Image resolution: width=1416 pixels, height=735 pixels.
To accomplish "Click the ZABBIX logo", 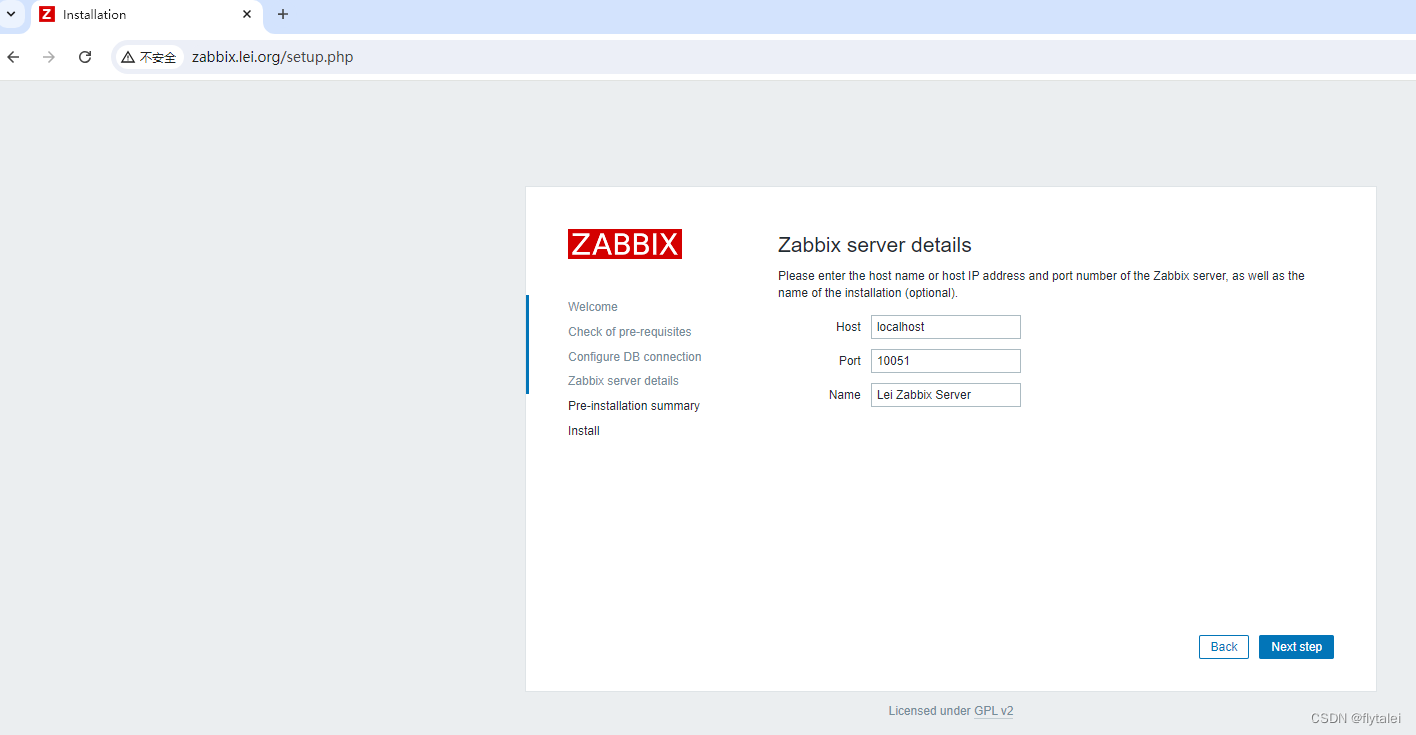I will click(x=625, y=244).
